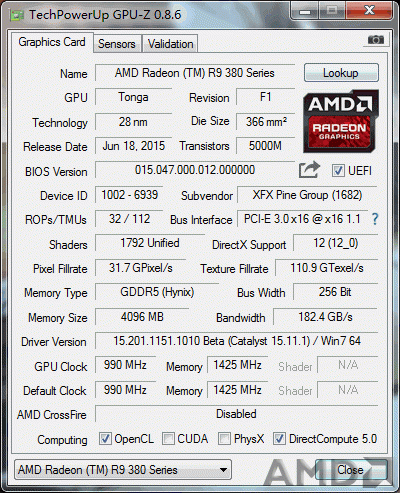Toggle the OpenCL checkbox

point(105,439)
